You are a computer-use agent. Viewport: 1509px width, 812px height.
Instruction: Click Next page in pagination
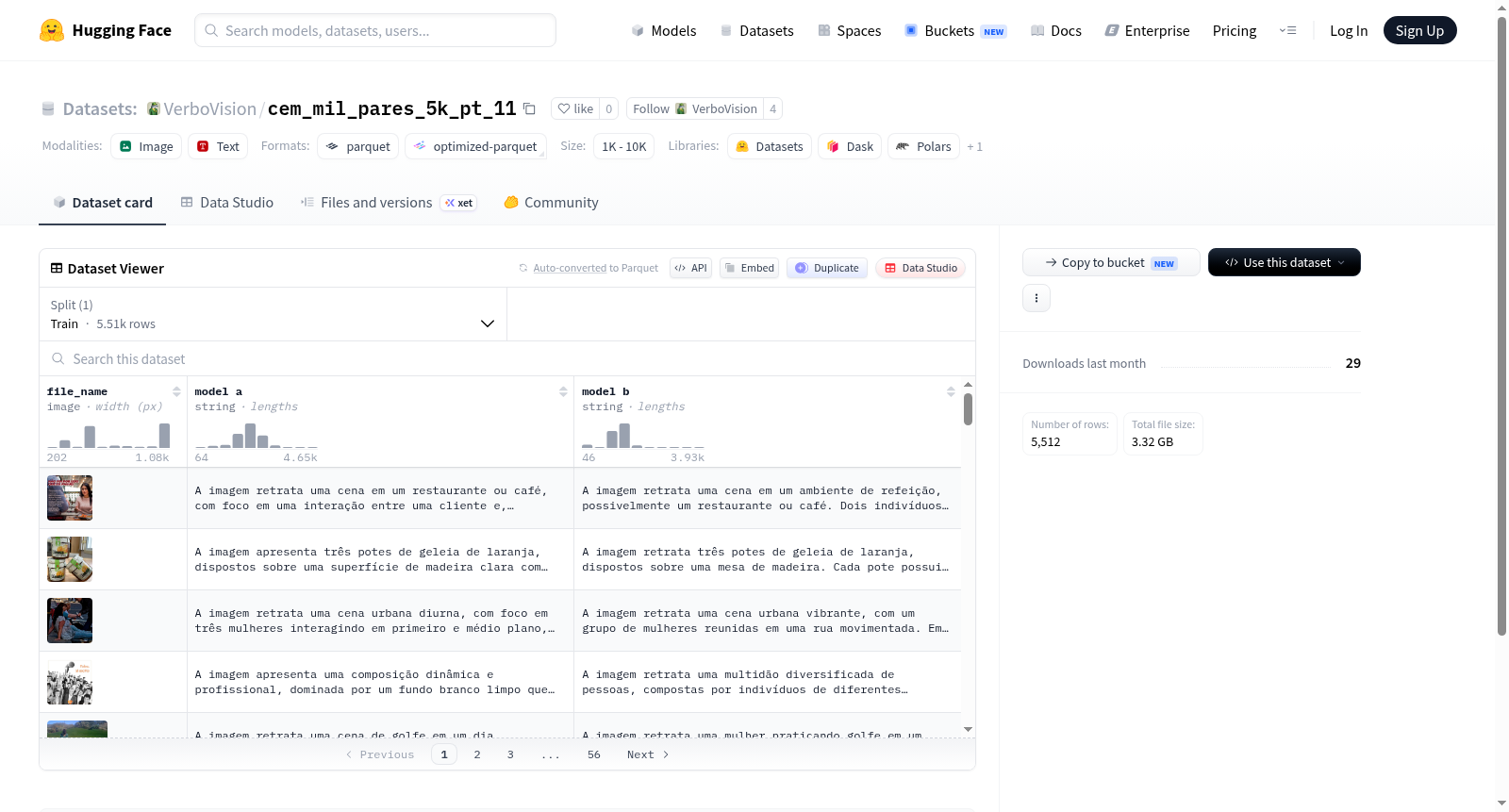(648, 754)
